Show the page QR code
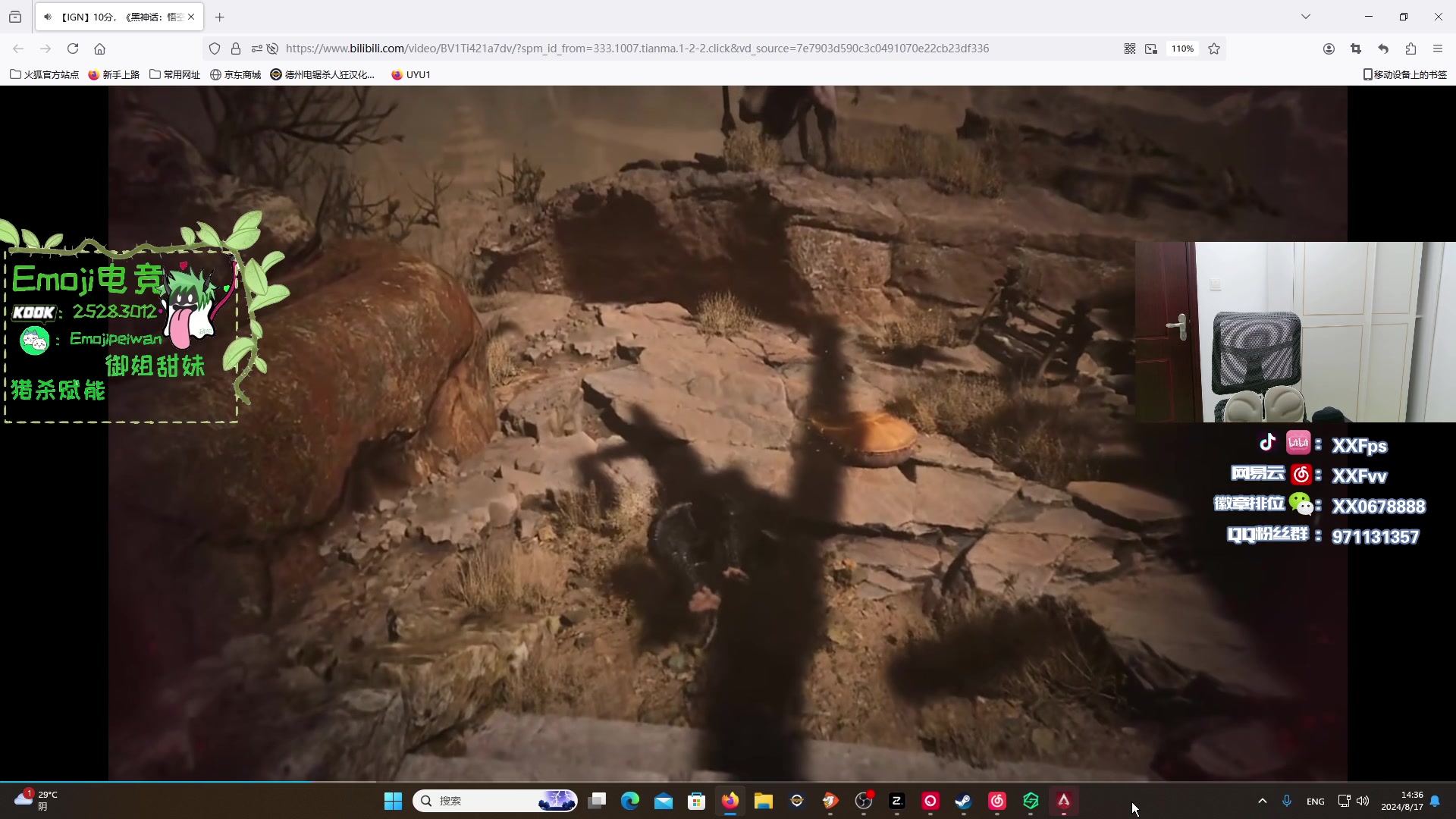1456x819 pixels. (1130, 49)
